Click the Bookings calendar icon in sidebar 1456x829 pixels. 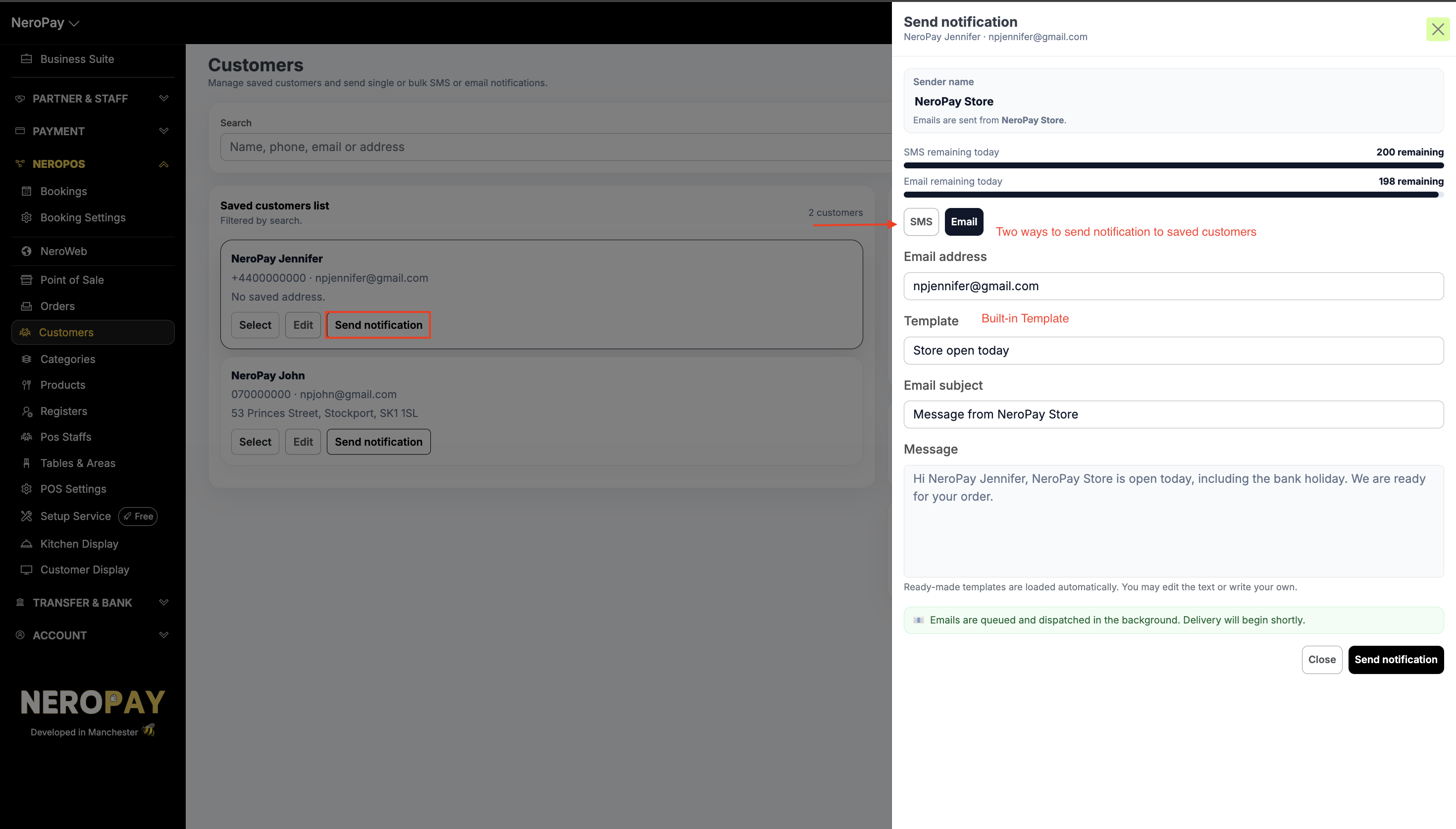tap(26, 191)
